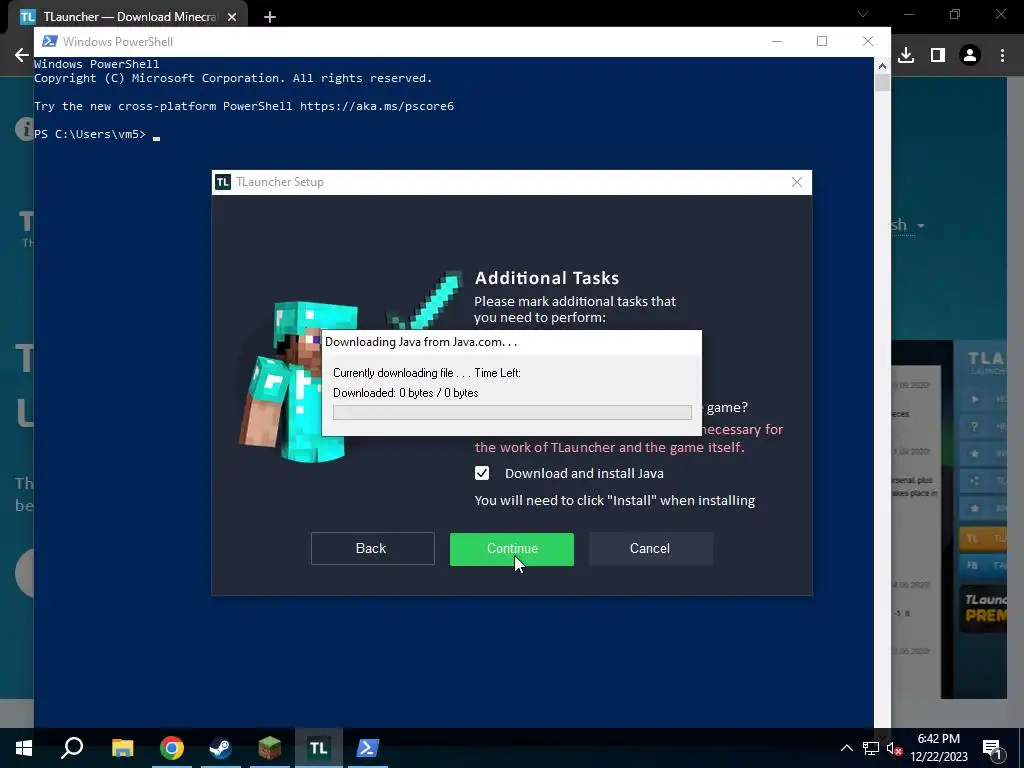Click the PowerShell scrollbar up arrow
Viewport: 1024px width, 768px height.
pyautogui.click(x=882, y=65)
